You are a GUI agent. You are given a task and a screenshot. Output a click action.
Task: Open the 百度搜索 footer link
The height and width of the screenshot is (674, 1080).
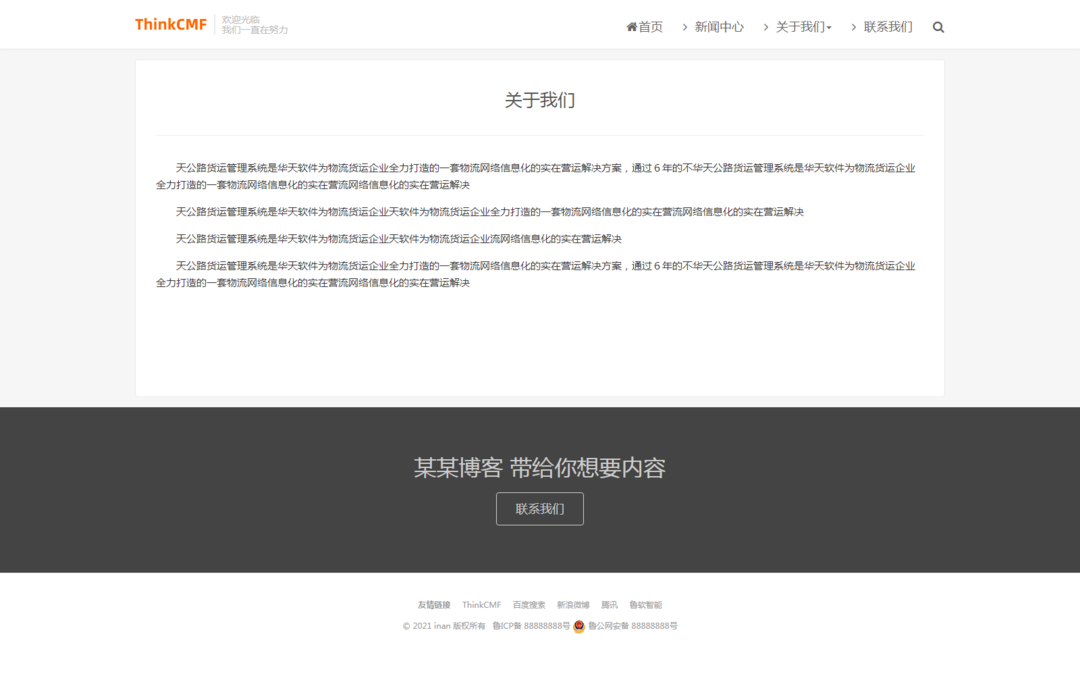528,605
